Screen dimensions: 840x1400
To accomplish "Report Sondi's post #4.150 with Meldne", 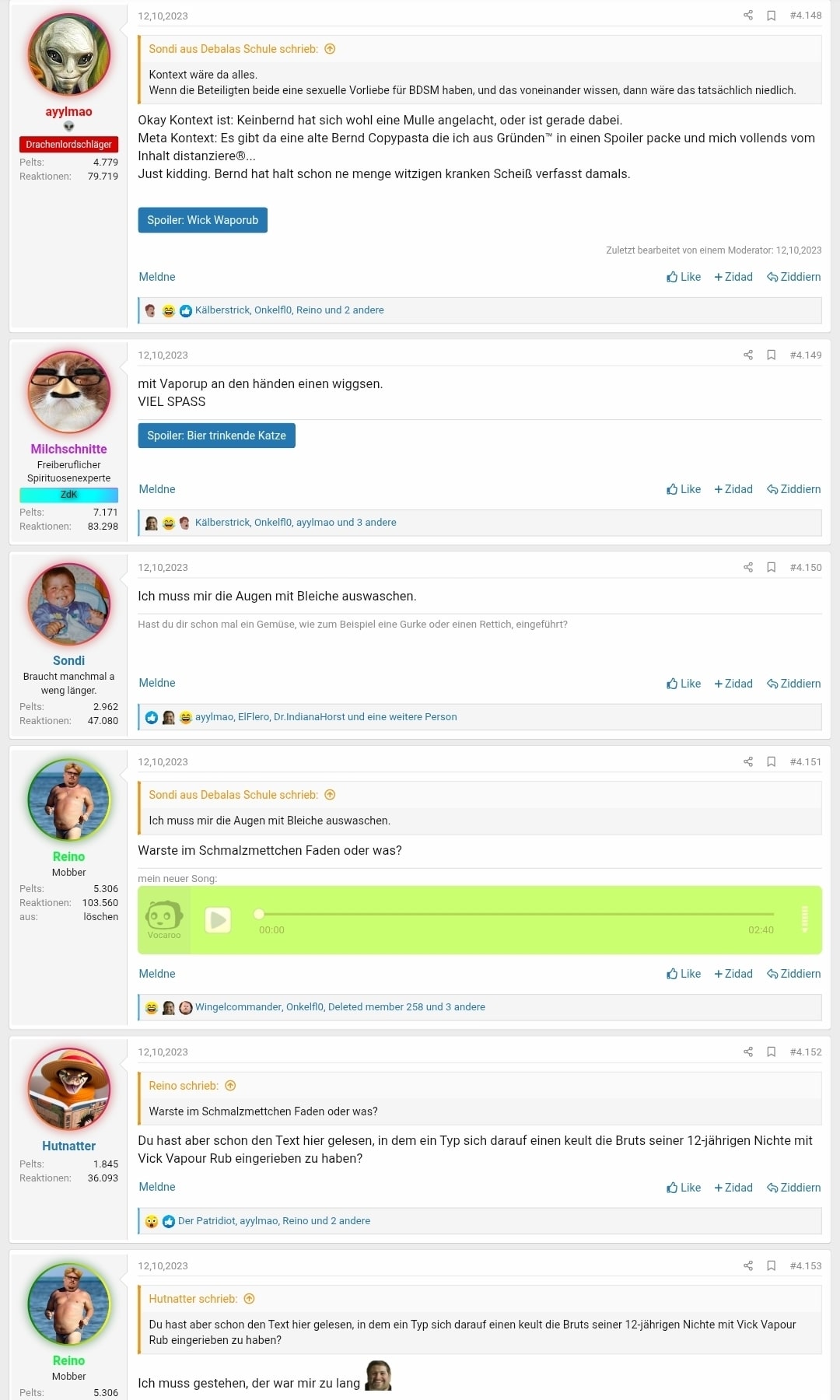I will [157, 683].
